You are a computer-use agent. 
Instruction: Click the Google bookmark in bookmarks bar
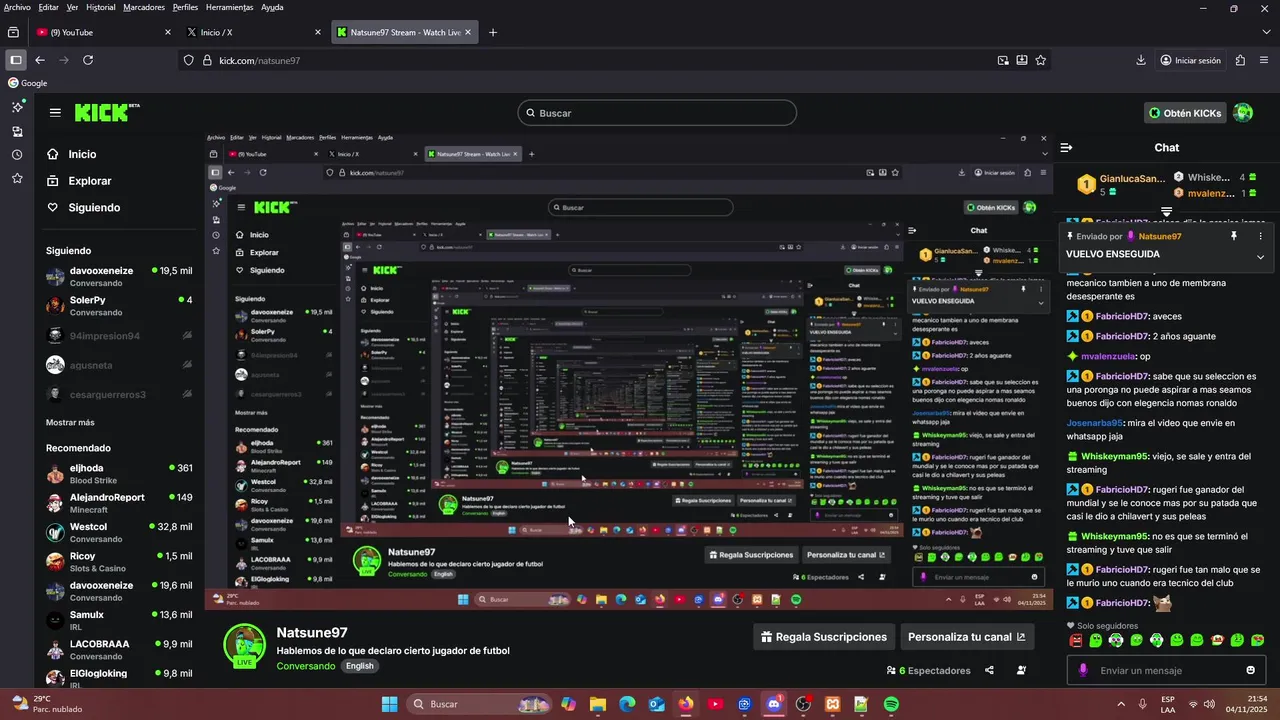click(x=27, y=83)
